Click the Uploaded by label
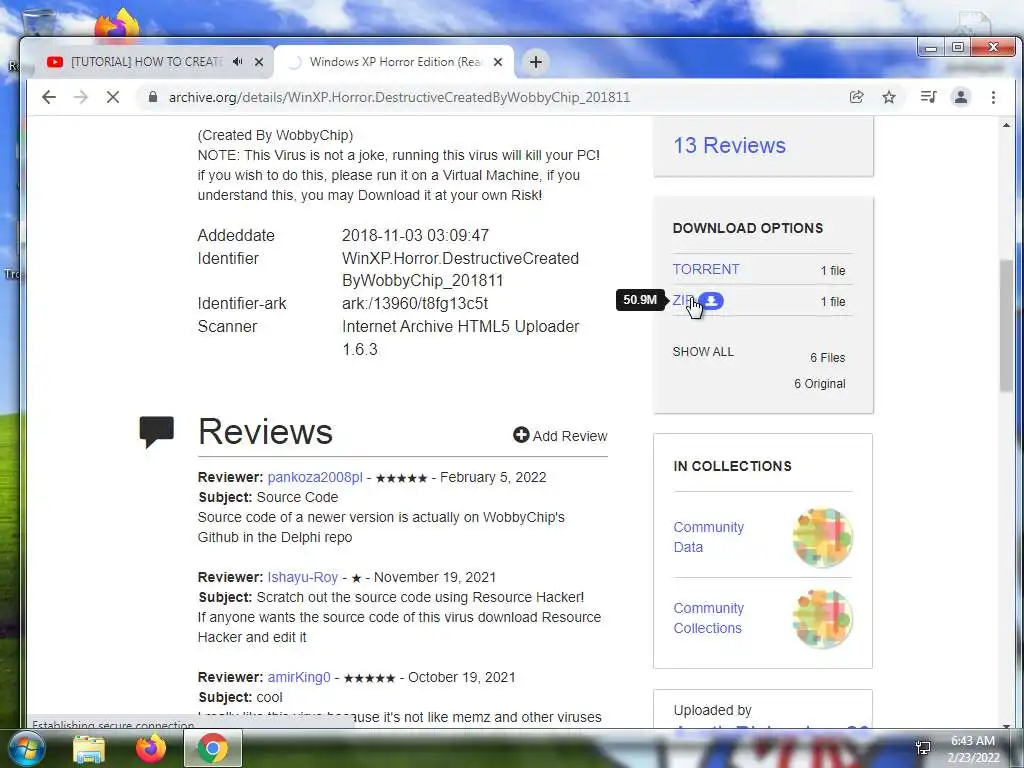This screenshot has height=768, width=1024. (x=712, y=710)
